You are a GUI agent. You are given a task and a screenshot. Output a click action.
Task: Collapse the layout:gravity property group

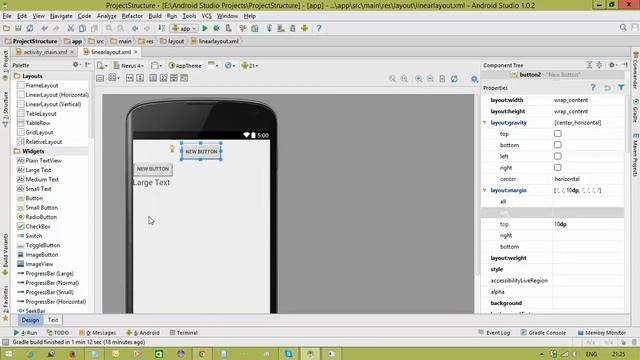pyautogui.click(x=484, y=122)
